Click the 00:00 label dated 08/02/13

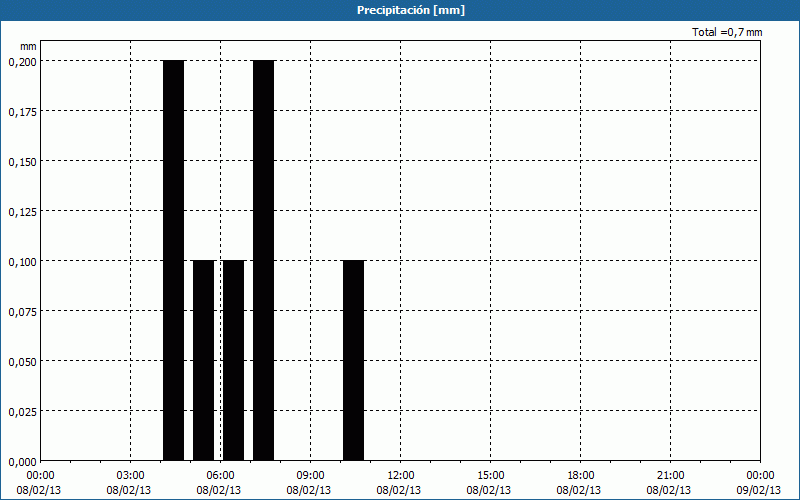(x=40, y=476)
